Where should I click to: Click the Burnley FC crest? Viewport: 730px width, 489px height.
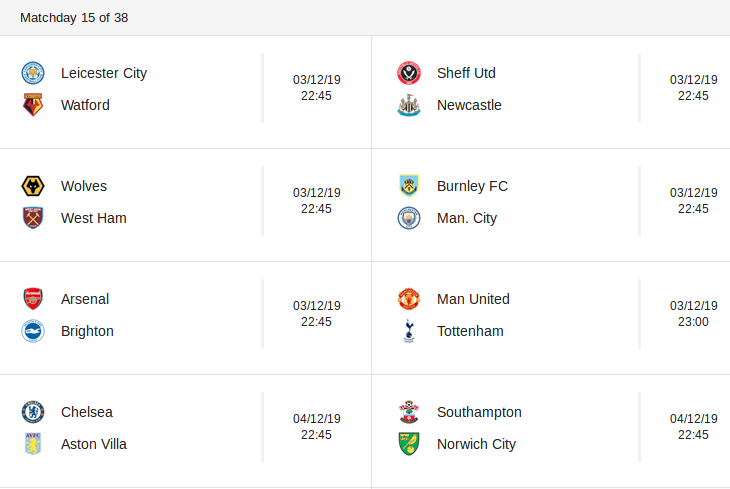[x=409, y=186]
